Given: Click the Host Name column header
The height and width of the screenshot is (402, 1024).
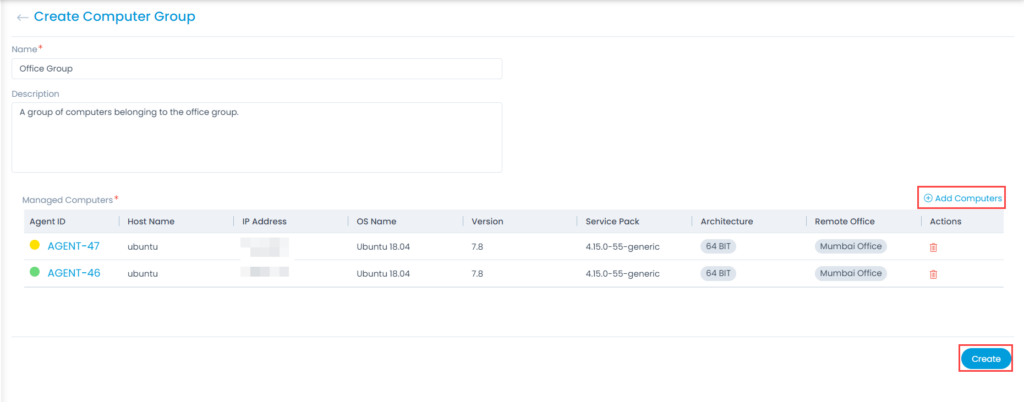Looking at the screenshot, I should pos(151,221).
